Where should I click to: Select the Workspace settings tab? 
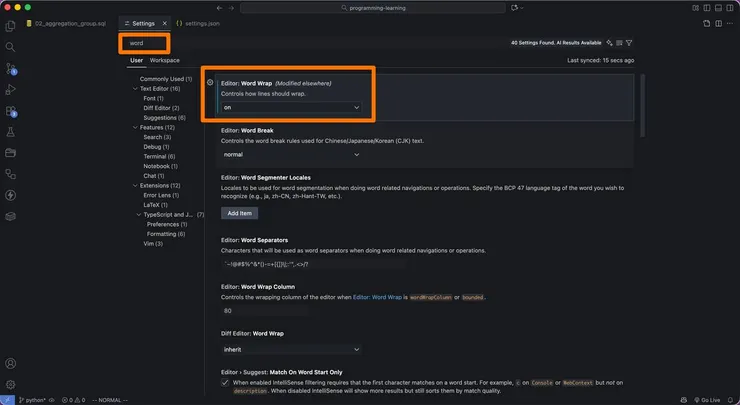click(x=165, y=60)
